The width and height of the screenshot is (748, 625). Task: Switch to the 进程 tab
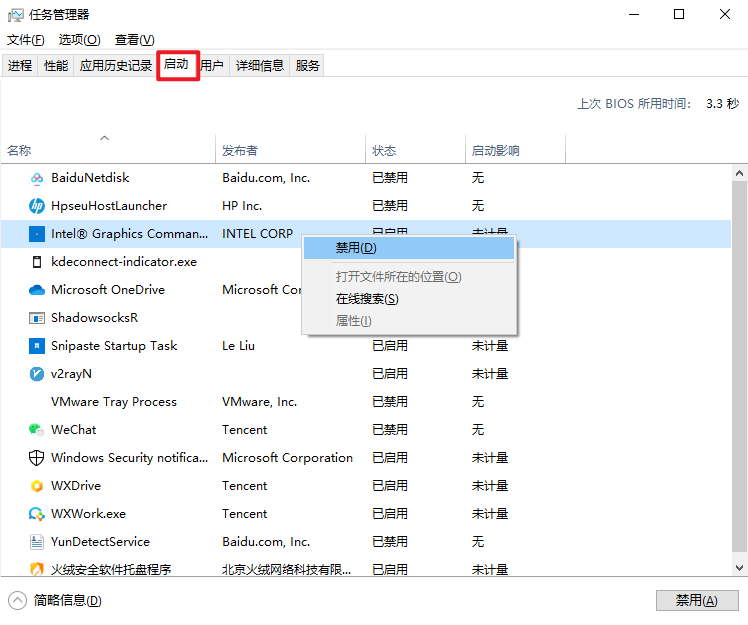tap(20, 65)
